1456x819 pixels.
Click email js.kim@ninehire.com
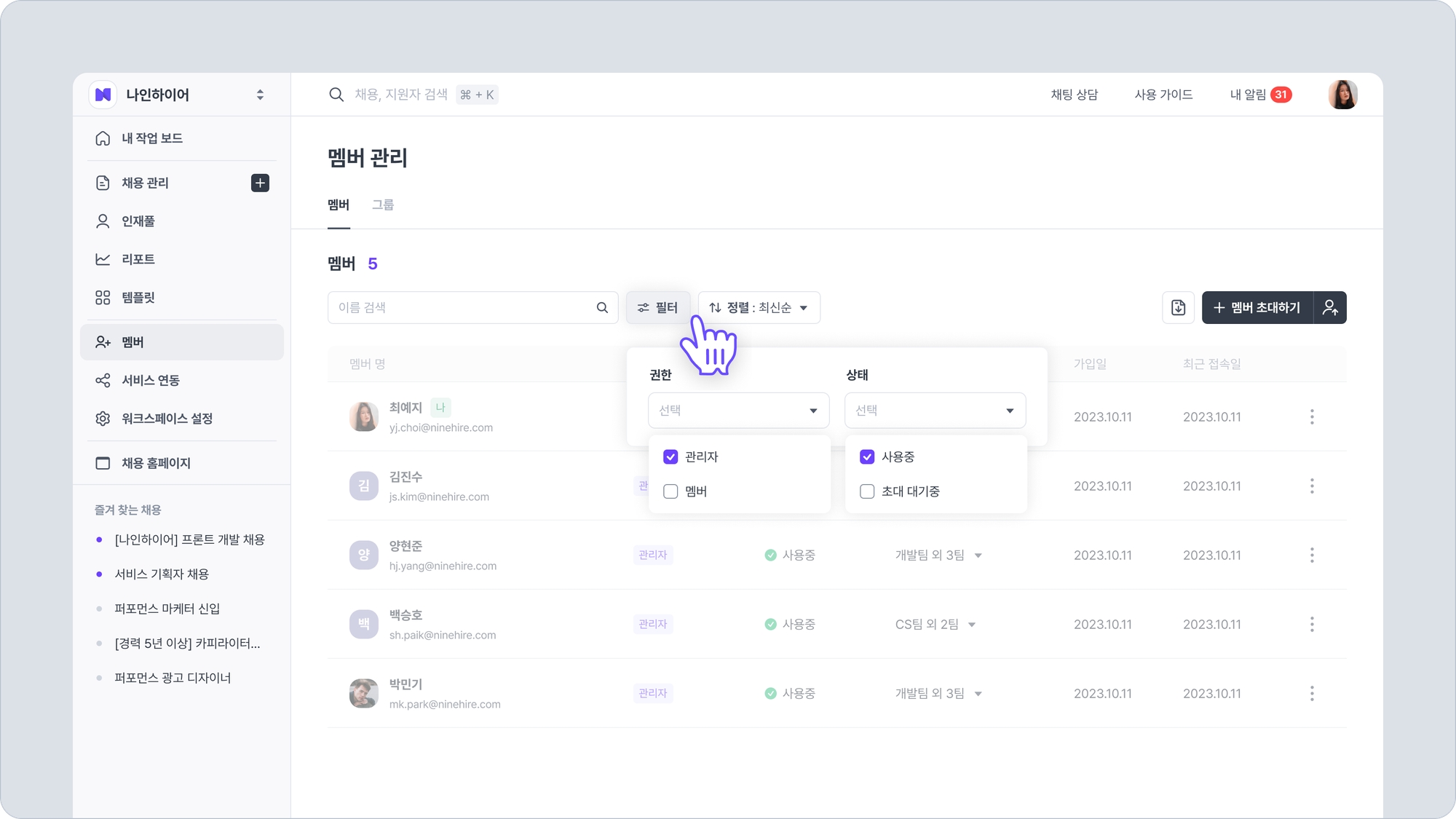pyautogui.click(x=439, y=497)
